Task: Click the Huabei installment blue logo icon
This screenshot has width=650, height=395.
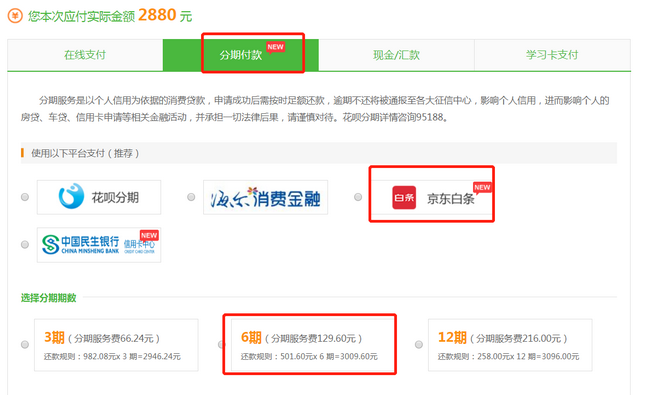Action: coord(71,196)
